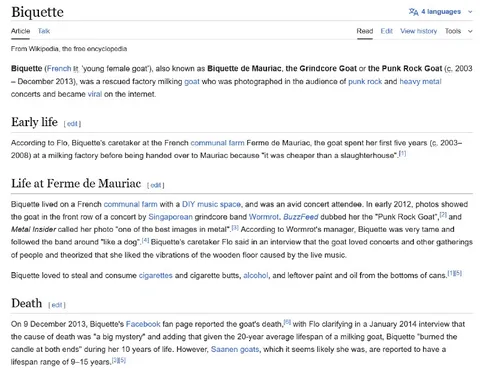Image resolution: width=480 pixels, height=382 pixels.
Task: Open communal farm link in Life section
Action: (x=130, y=204)
